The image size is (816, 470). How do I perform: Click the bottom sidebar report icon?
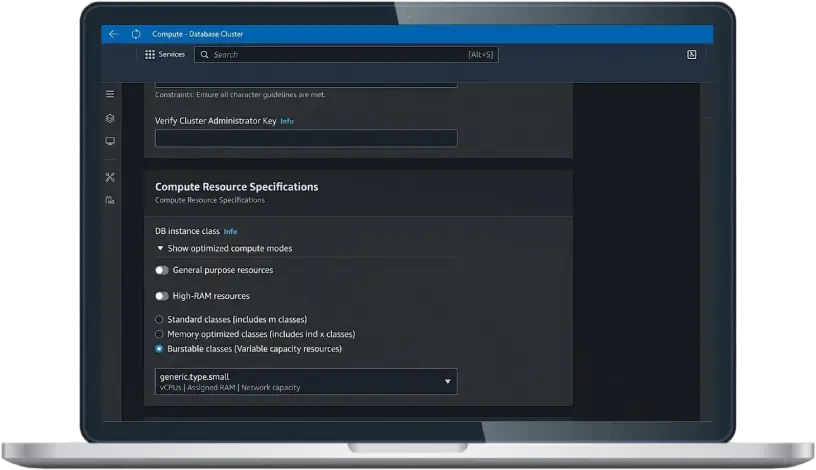tap(110, 200)
